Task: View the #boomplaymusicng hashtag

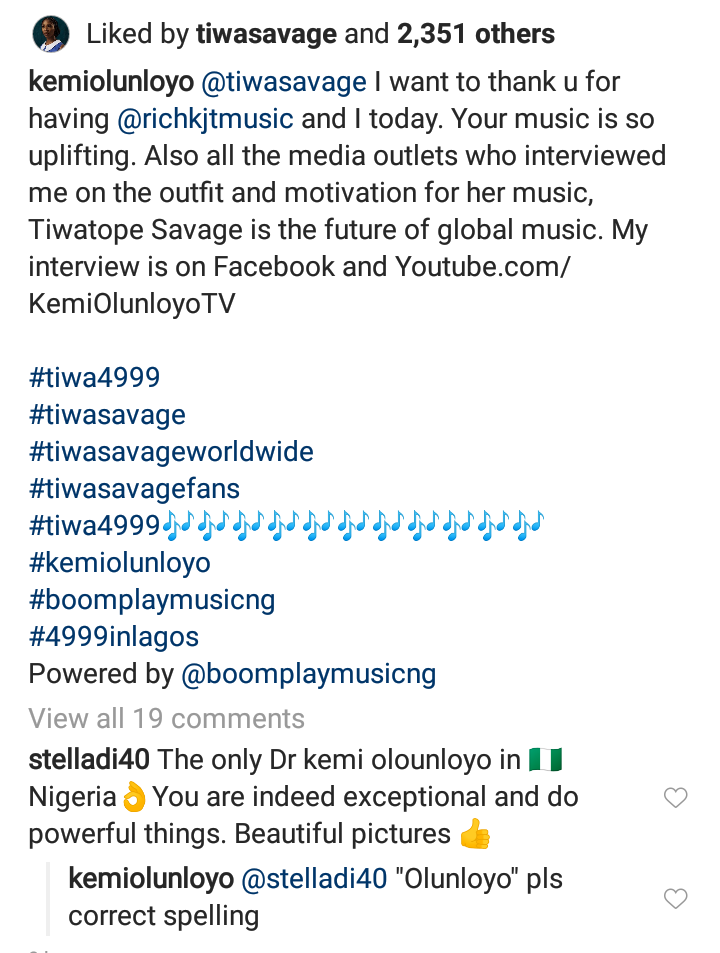Action: (152, 600)
